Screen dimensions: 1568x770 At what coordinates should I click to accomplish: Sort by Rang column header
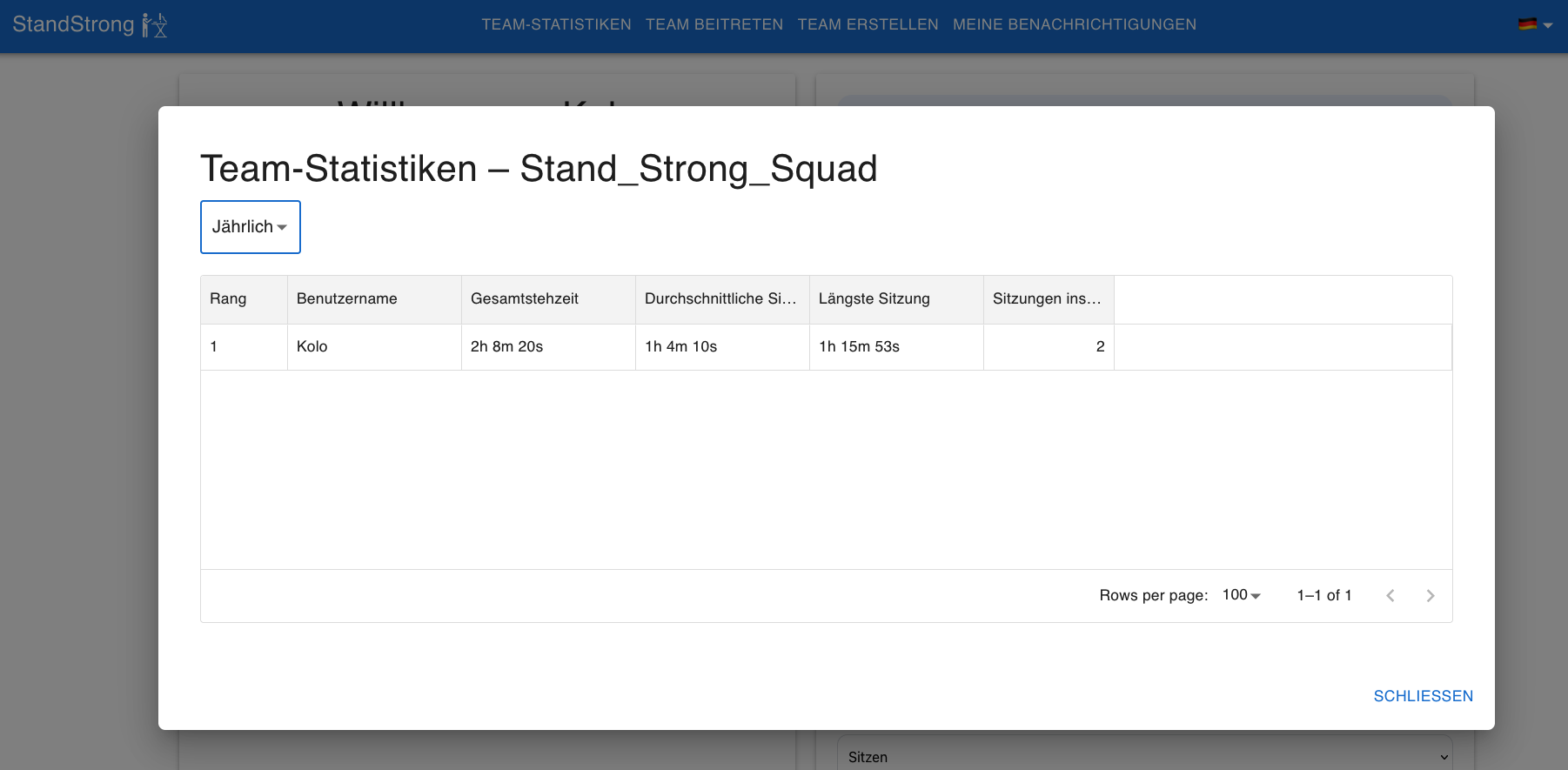click(x=245, y=299)
